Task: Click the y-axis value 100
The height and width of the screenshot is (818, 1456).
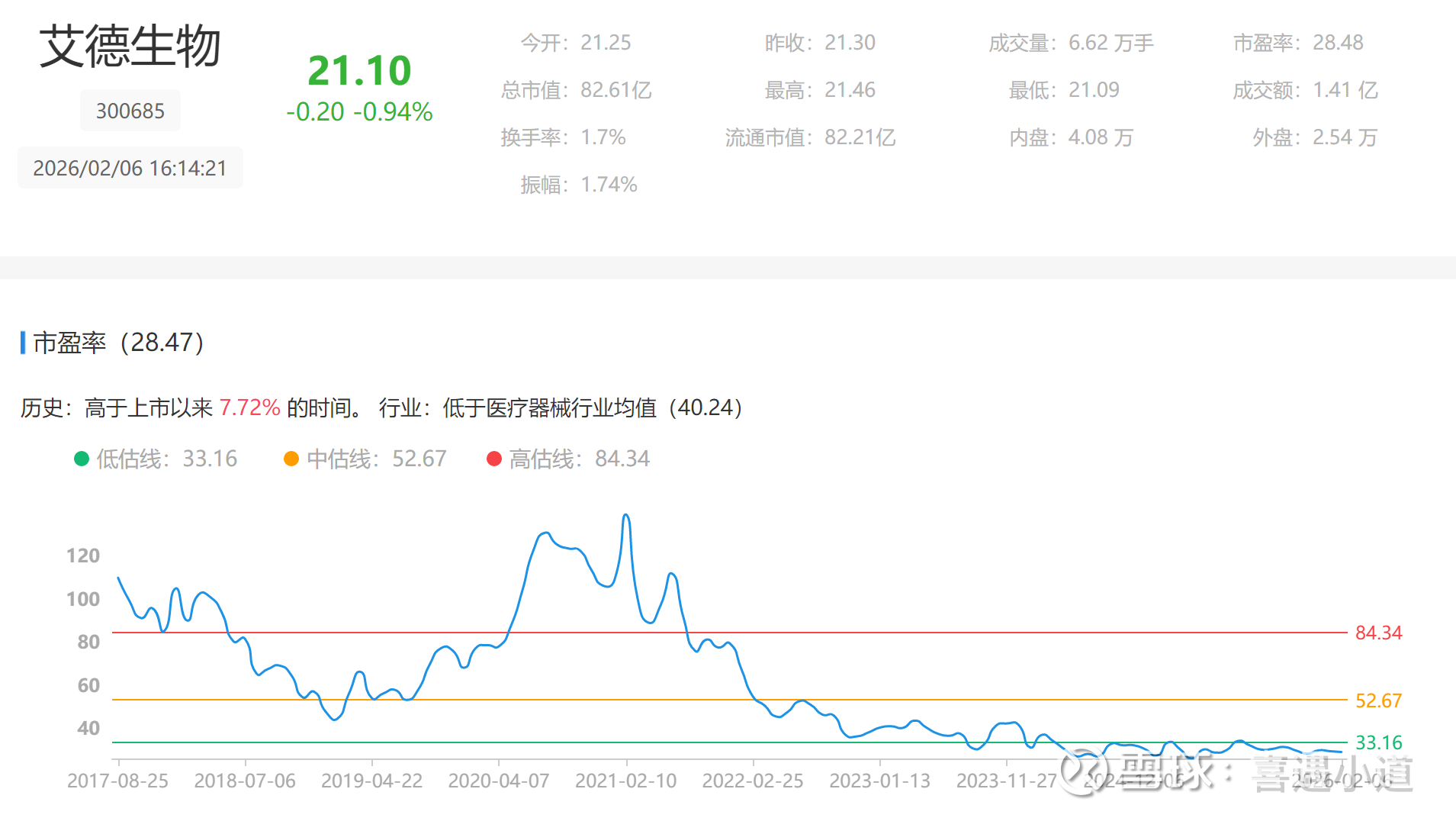Action: 83,599
